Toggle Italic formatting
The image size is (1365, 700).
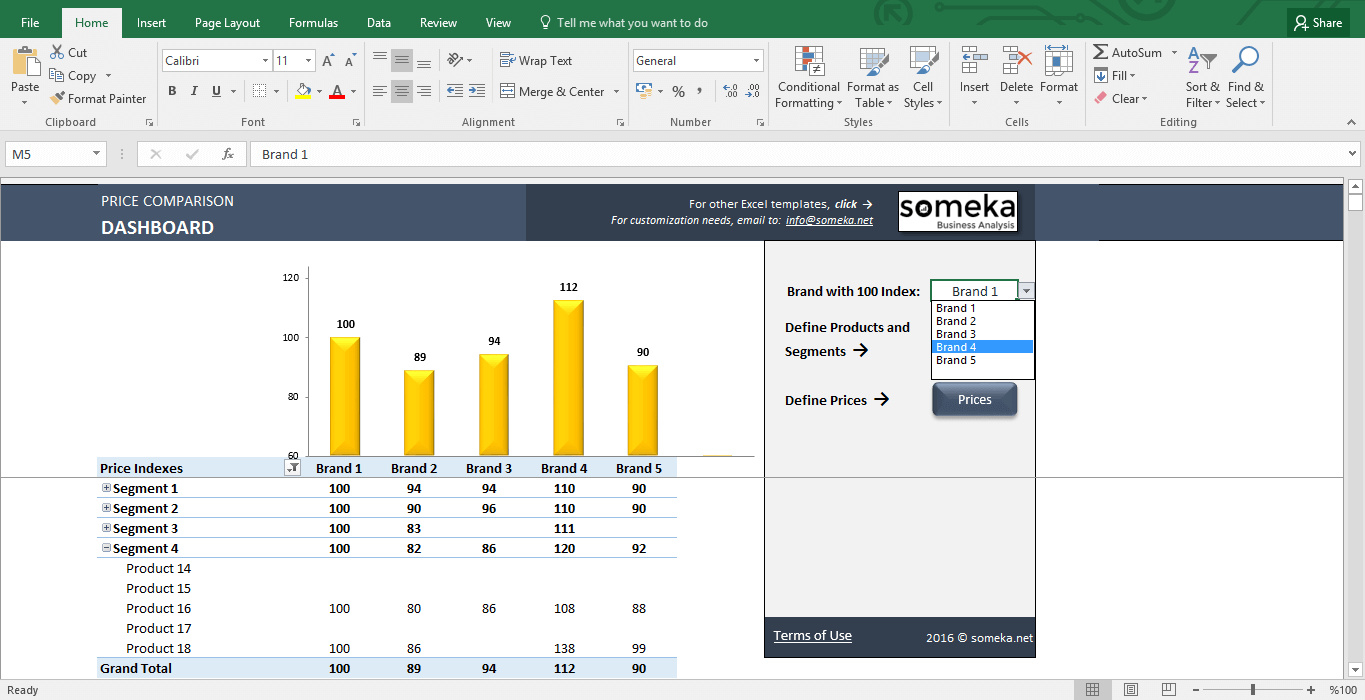pos(194,92)
